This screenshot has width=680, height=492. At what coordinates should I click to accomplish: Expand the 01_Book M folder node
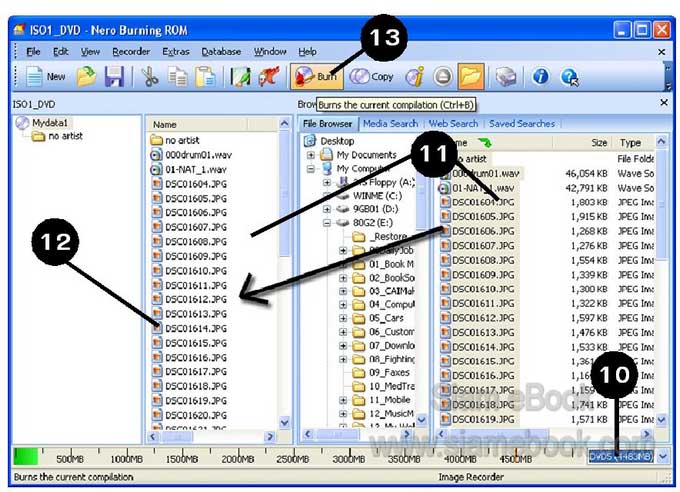tap(343, 264)
